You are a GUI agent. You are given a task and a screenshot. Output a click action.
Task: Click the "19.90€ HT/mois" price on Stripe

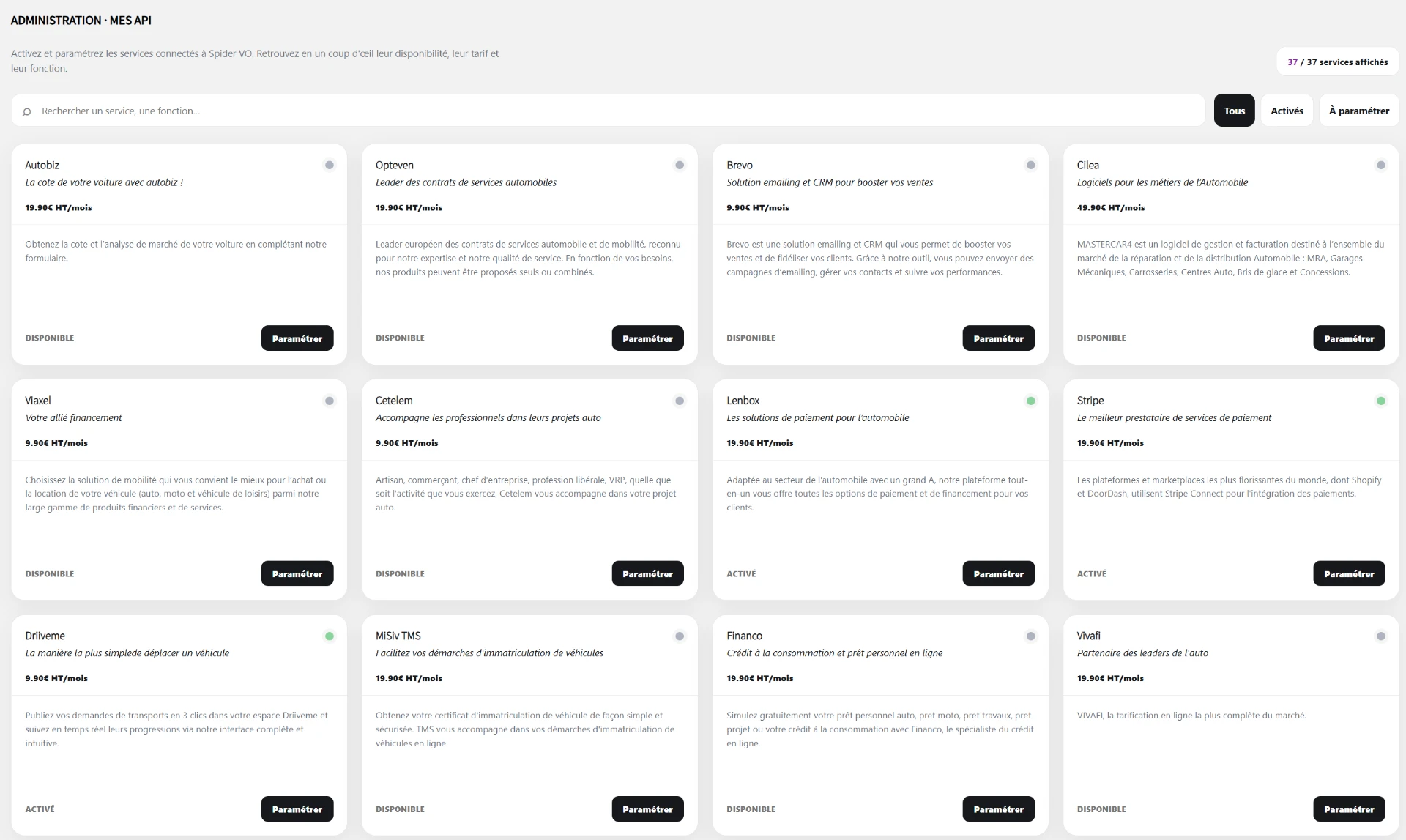tap(1110, 443)
